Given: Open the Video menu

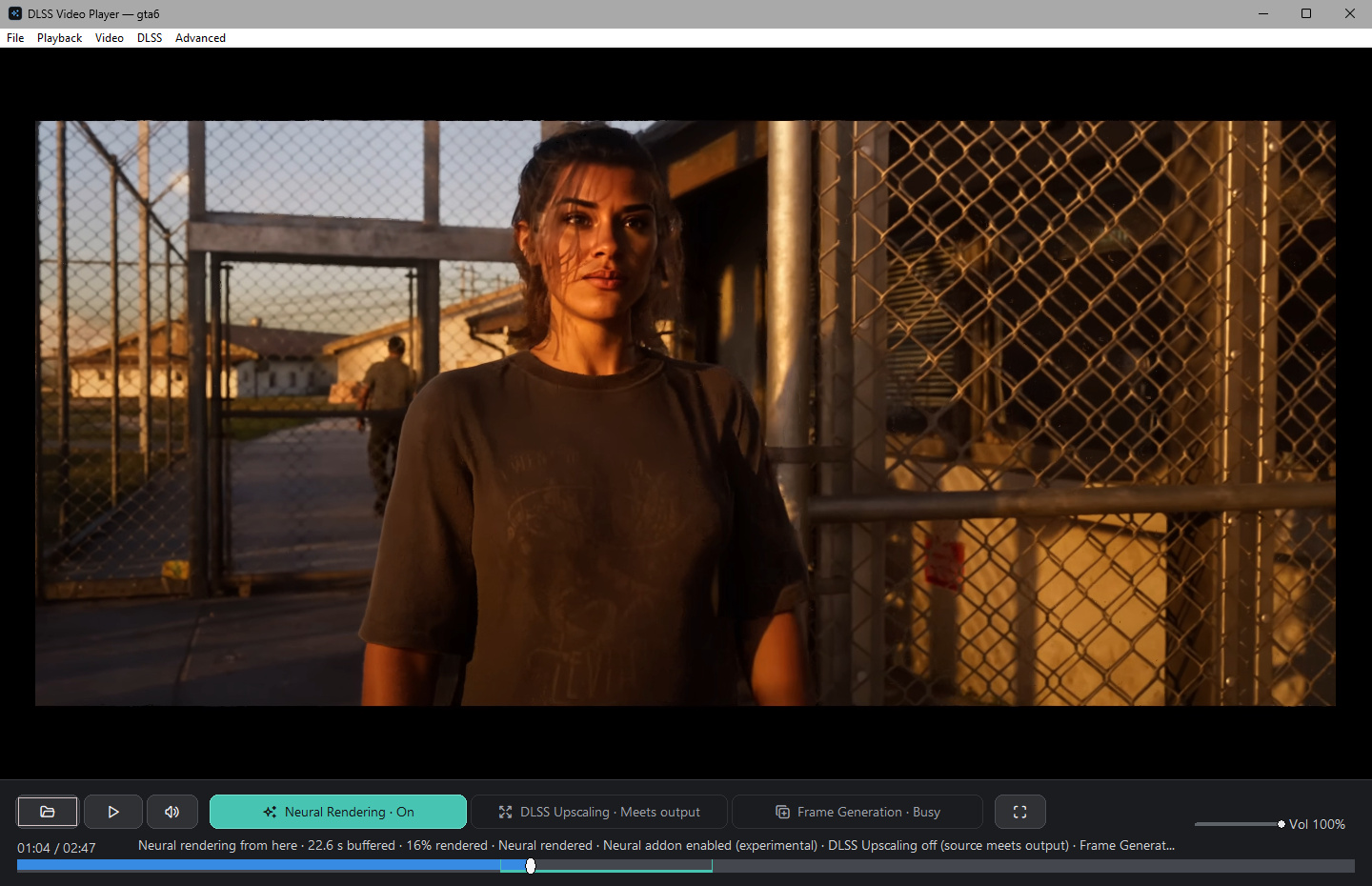Looking at the screenshot, I should click(110, 38).
